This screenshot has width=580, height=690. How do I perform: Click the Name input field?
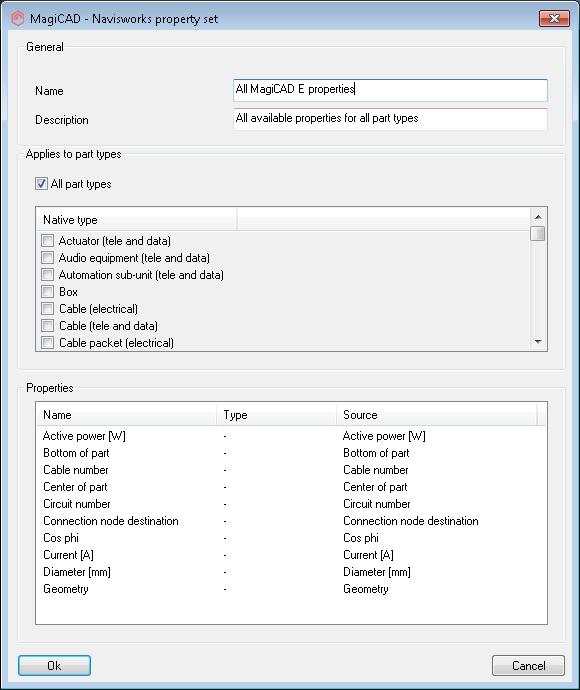click(x=390, y=90)
